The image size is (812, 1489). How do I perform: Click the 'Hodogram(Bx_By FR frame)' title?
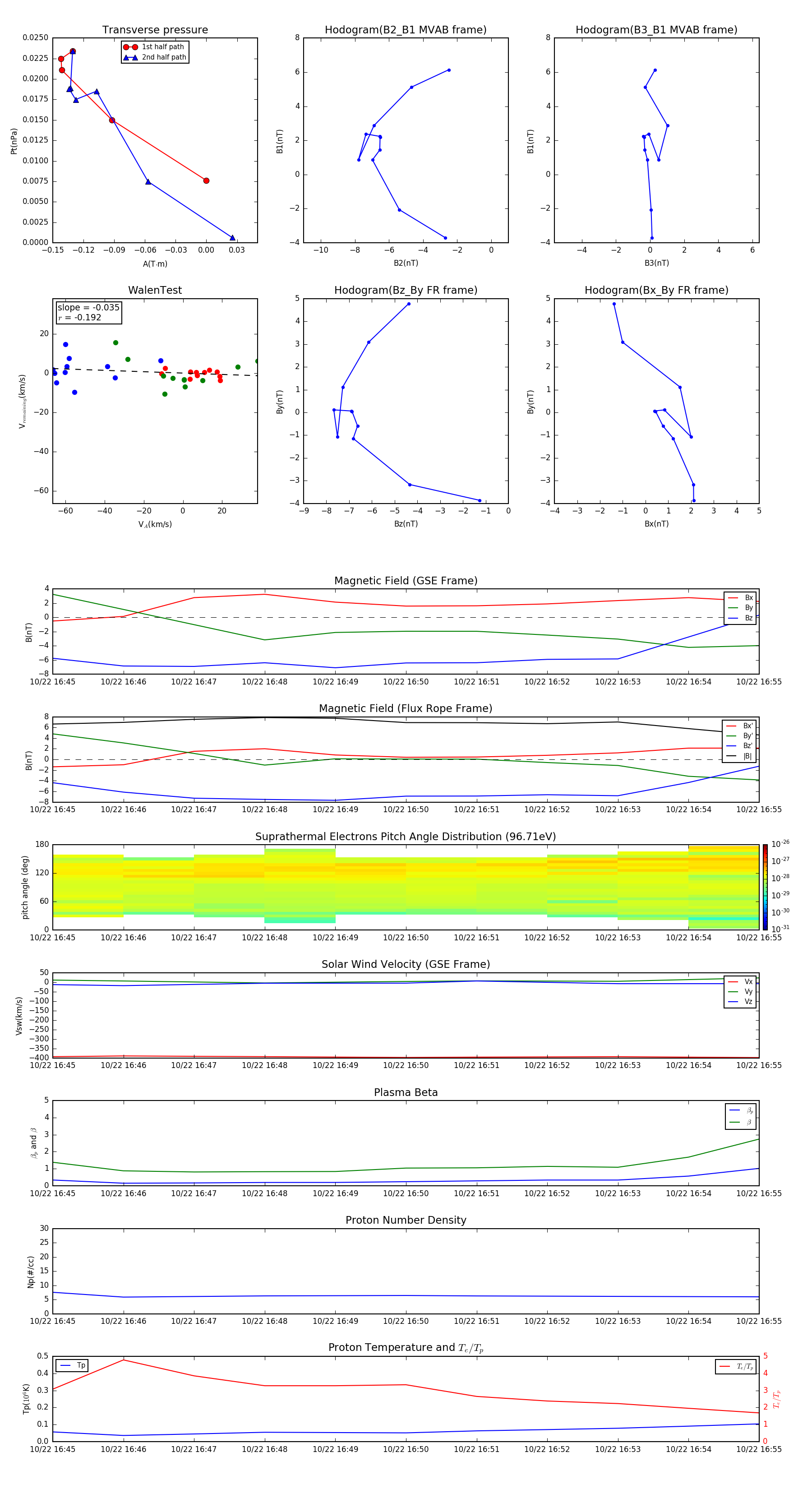[656, 290]
